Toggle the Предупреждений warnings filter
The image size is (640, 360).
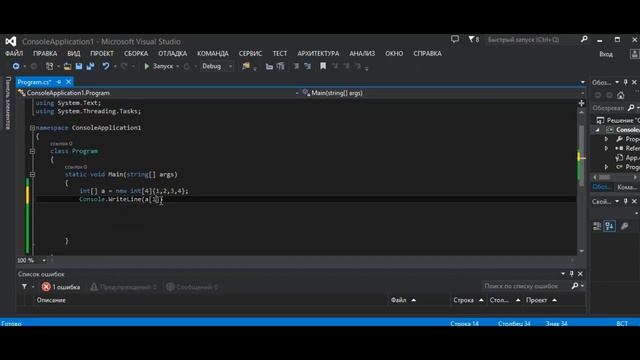[x=123, y=287]
